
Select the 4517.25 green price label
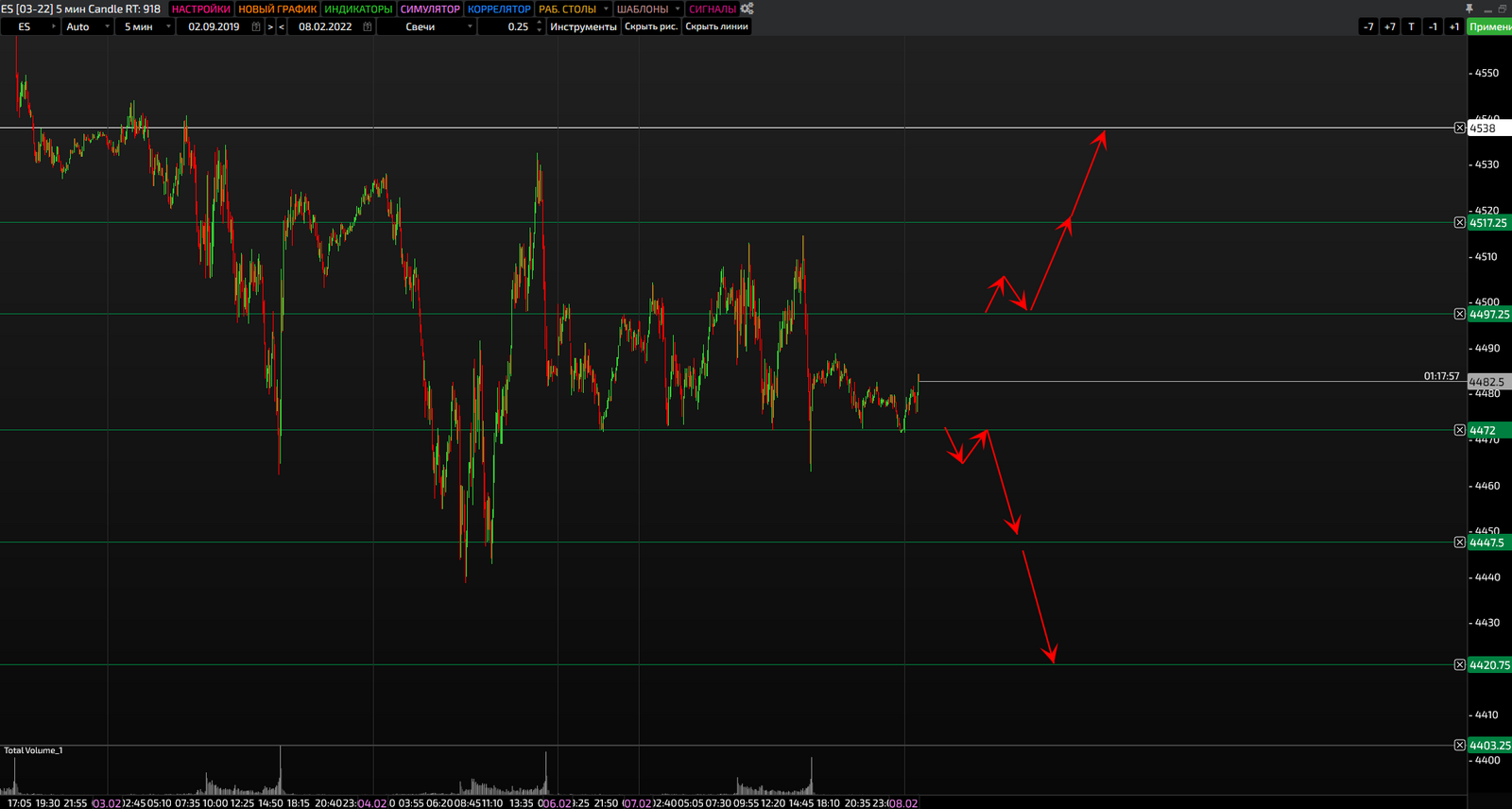[1489, 223]
